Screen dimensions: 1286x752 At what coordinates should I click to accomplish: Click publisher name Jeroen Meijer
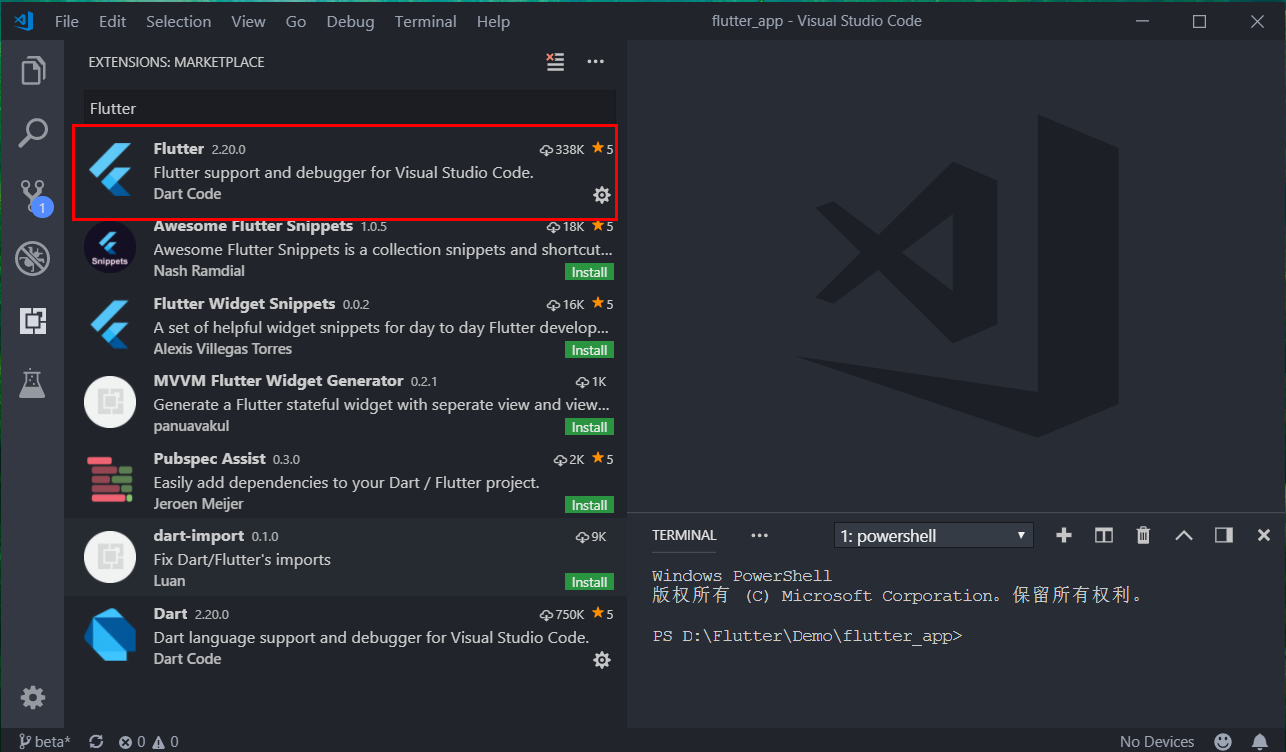pyautogui.click(x=198, y=504)
